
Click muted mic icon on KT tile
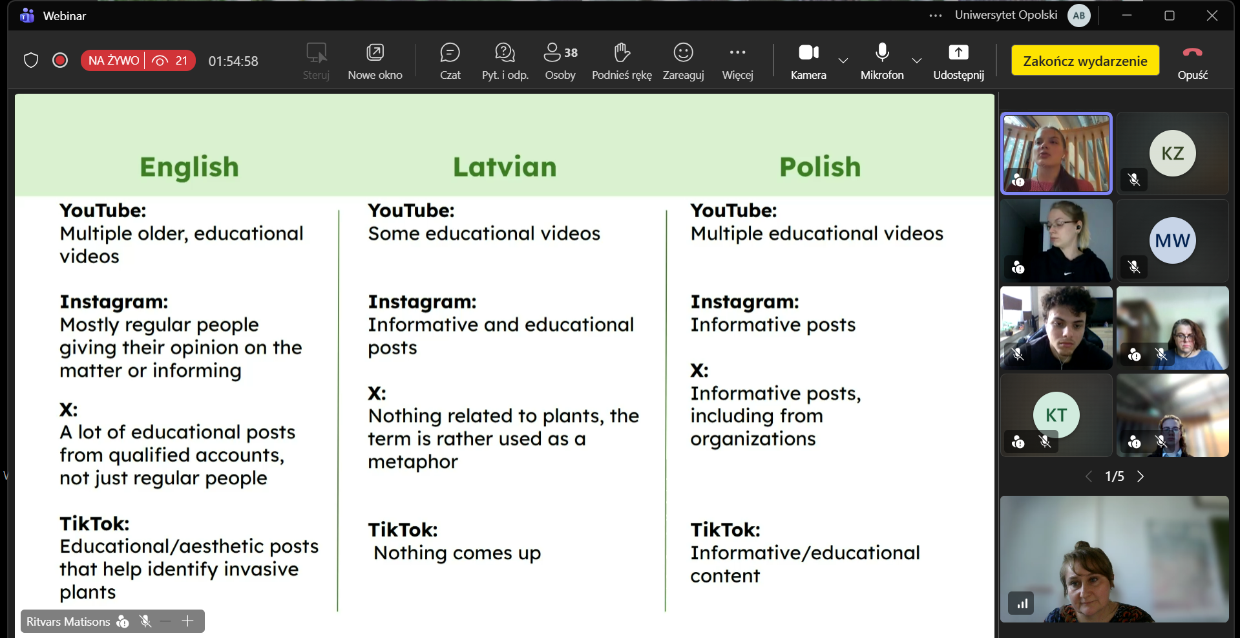[1045, 441]
